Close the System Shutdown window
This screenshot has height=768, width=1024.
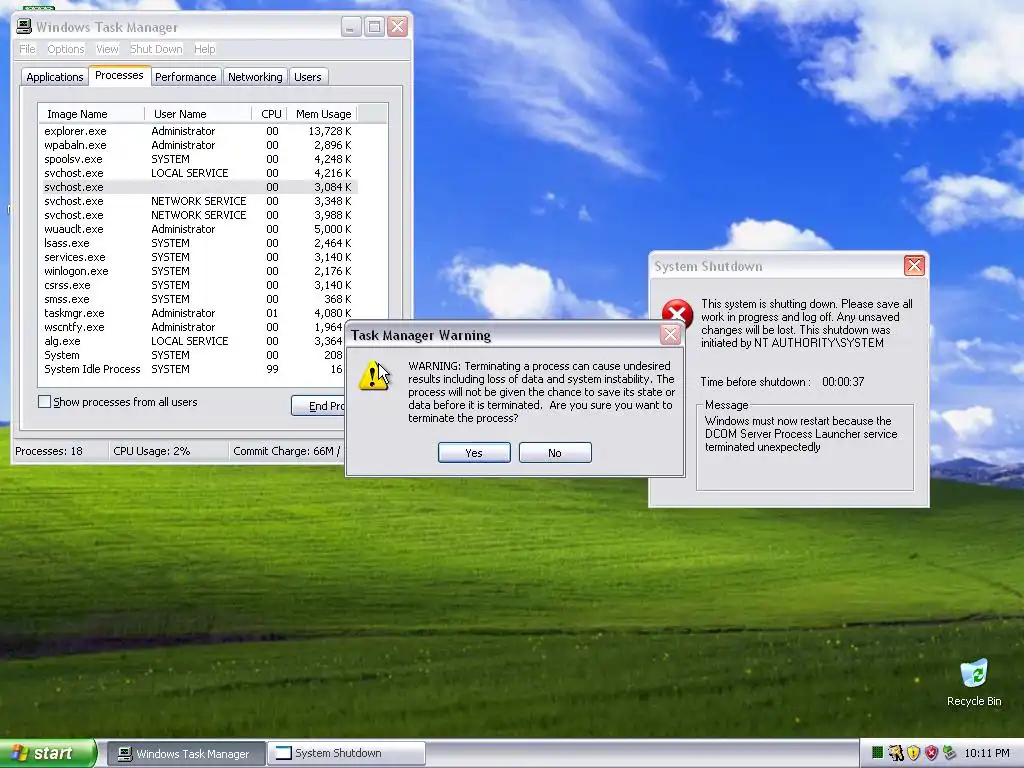click(x=914, y=266)
